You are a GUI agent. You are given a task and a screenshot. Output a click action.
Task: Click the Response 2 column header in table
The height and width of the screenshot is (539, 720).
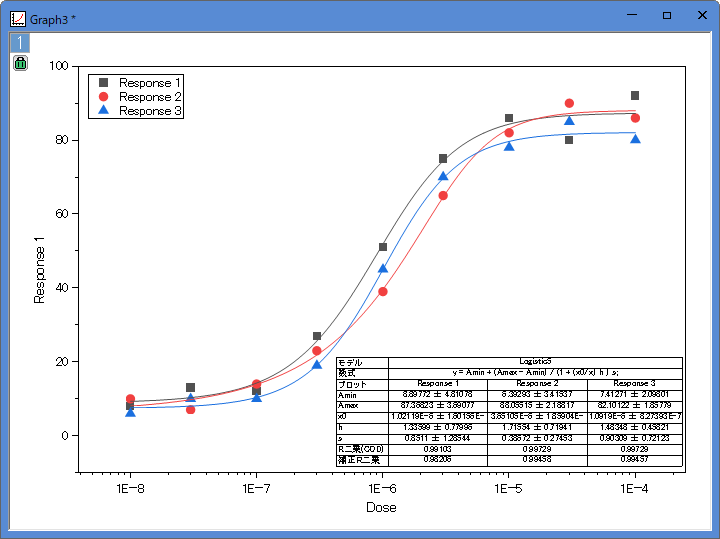(x=537, y=383)
